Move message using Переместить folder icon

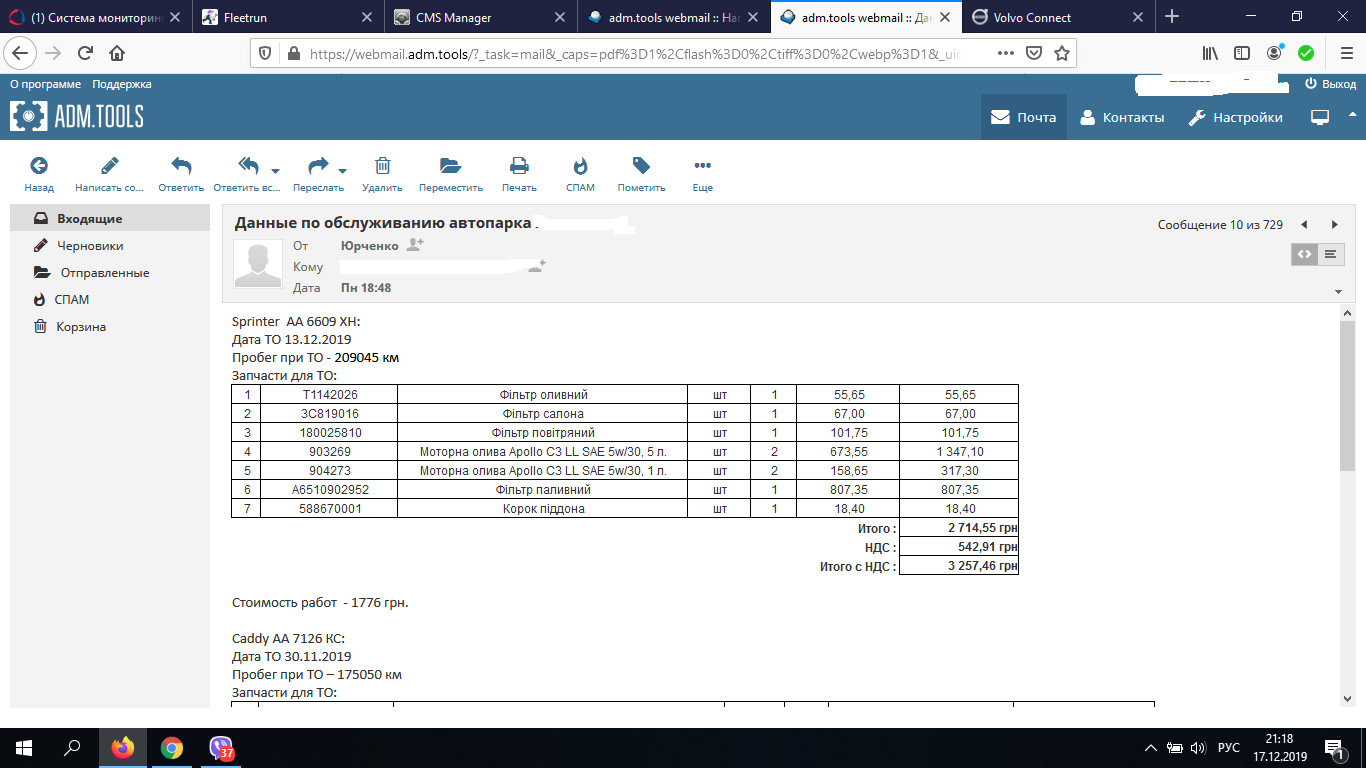click(450, 166)
